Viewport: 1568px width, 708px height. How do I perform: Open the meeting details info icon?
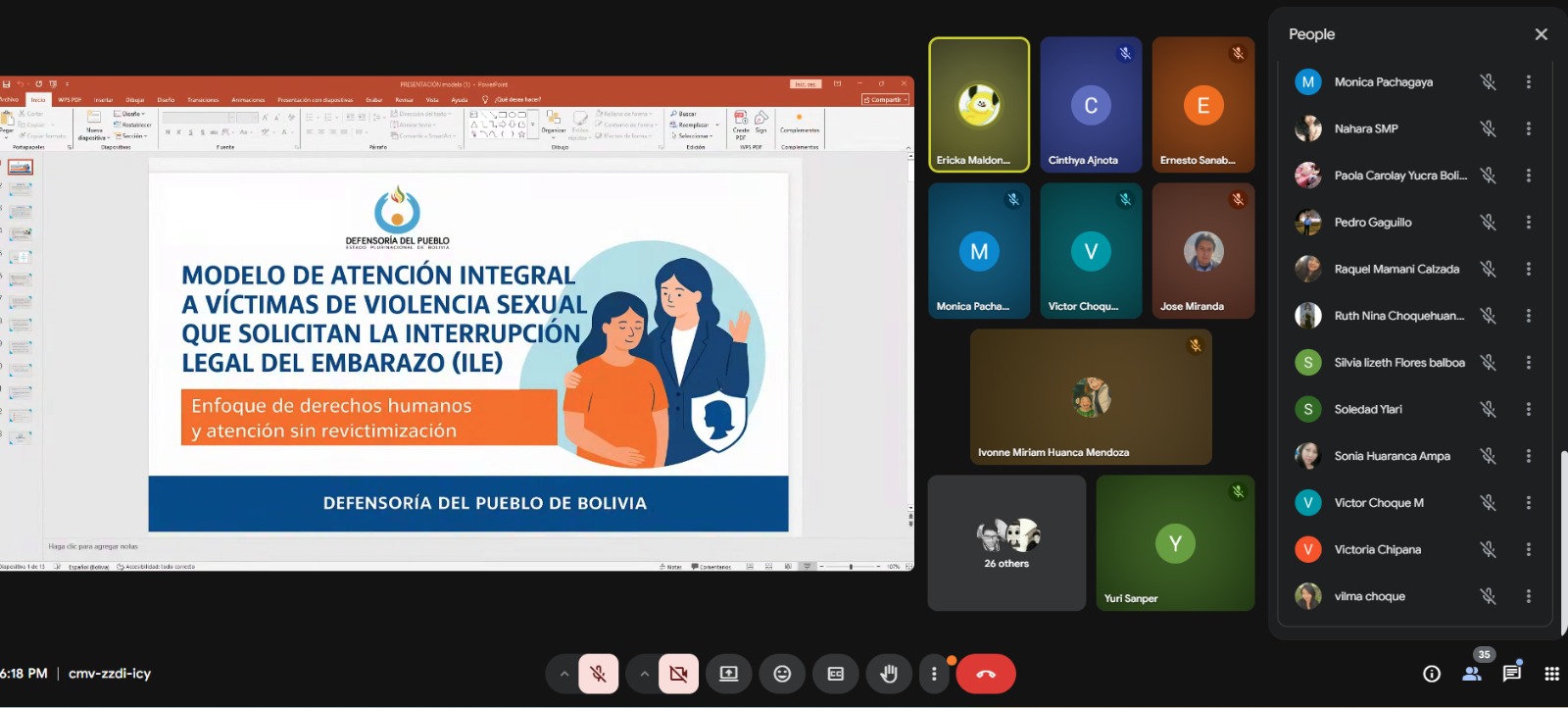click(x=1432, y=674)
